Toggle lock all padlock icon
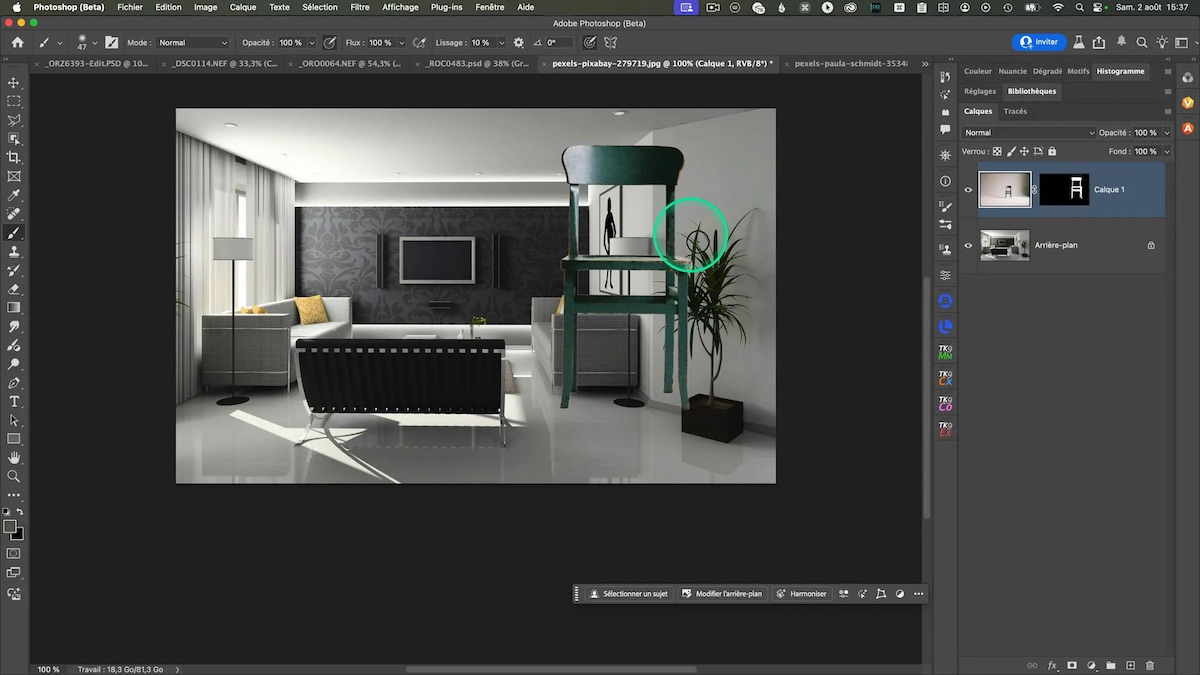1200x675 pixels. pos(1051,151)
